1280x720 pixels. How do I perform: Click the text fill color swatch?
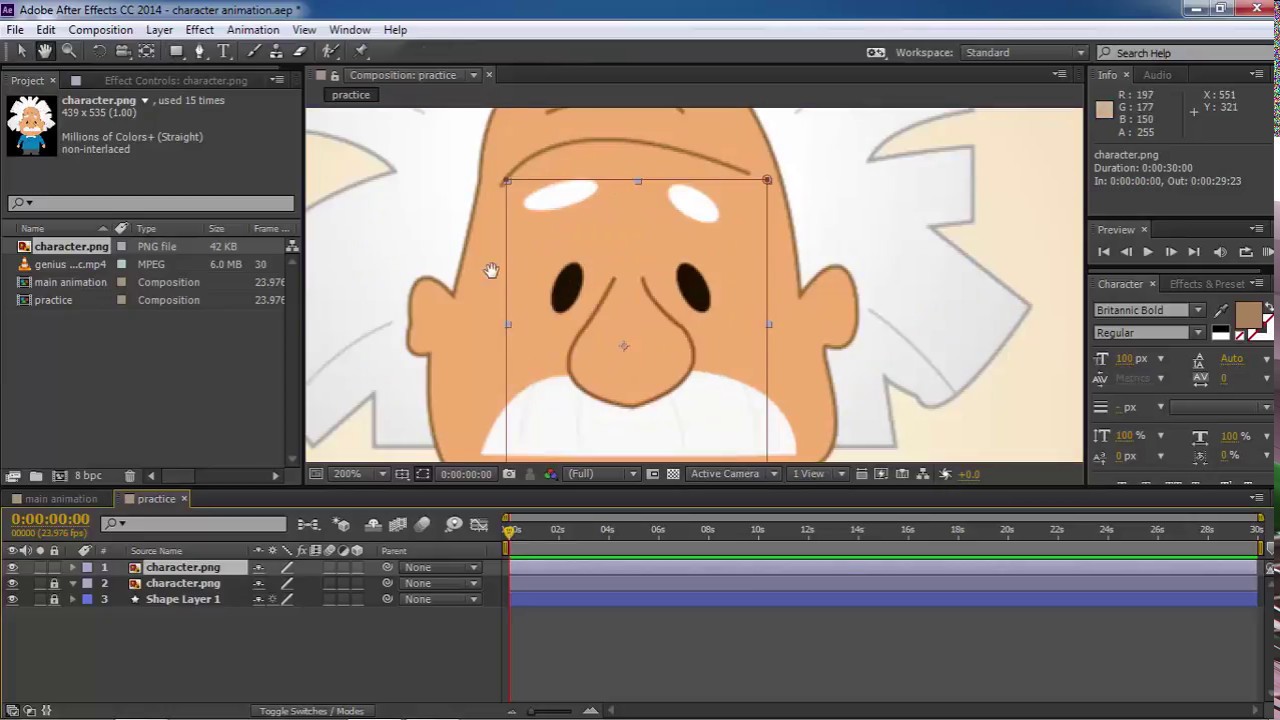tap(1248, 316)
